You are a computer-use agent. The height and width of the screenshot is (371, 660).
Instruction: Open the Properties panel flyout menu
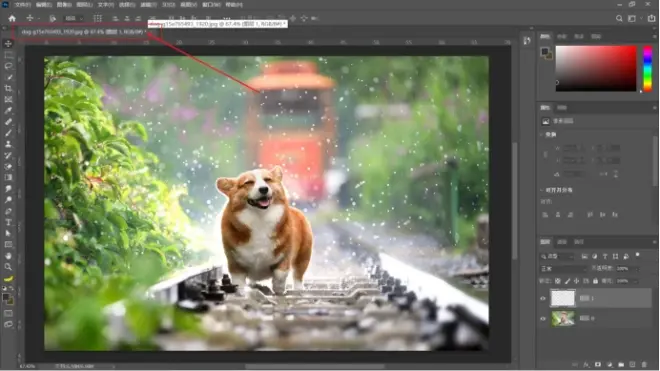[655, 108]
